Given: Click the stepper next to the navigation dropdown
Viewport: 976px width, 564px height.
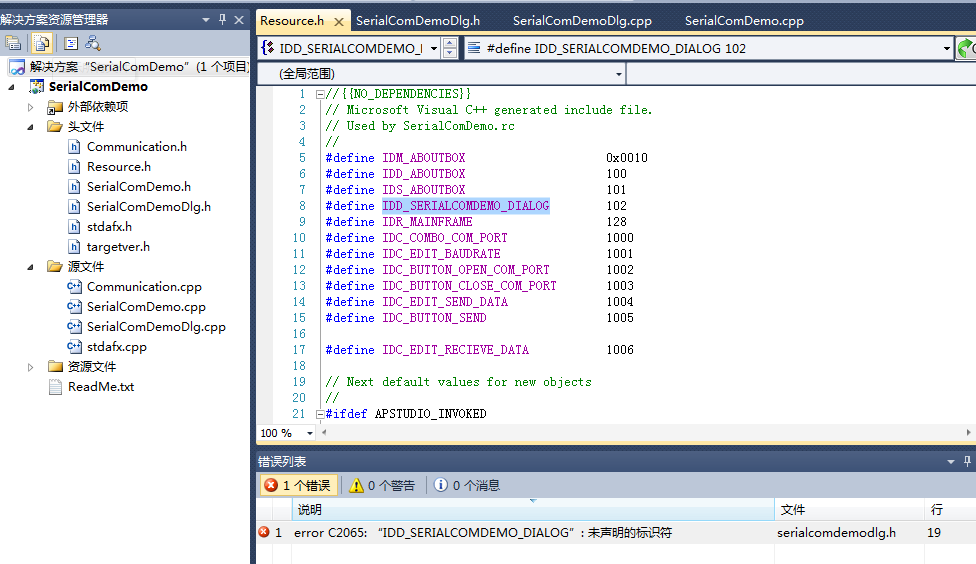Looking at the screenshot, I should [x=449, y=49].
